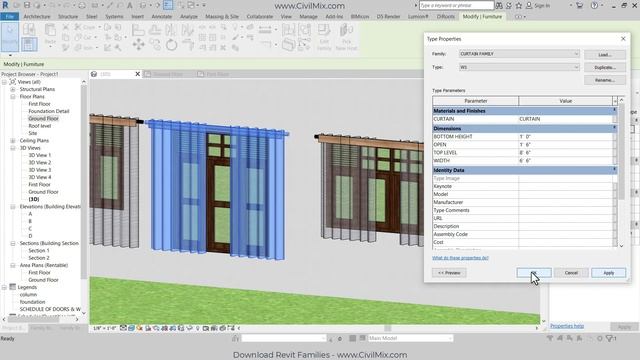Click Apply in the Type Properties dialog
This screenshot has height=360, width=640.
click(609, 273)
